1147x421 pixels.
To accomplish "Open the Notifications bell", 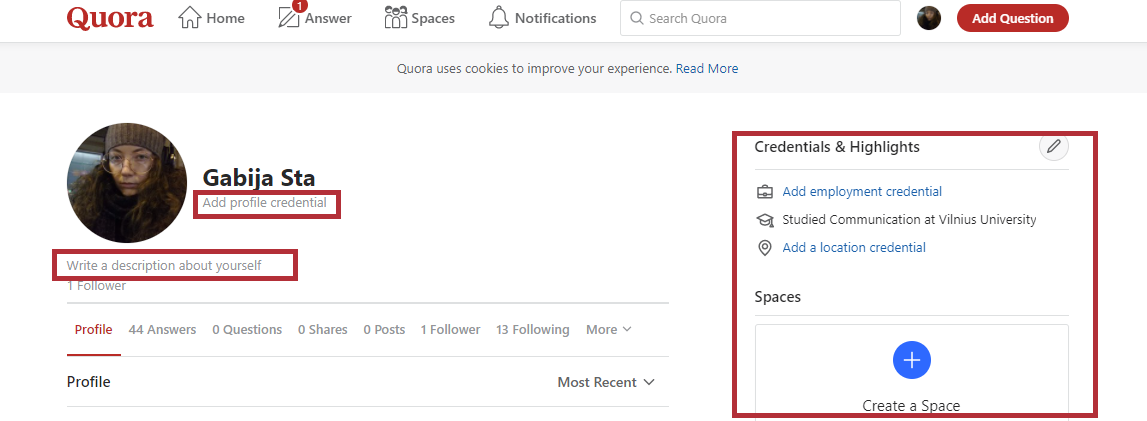I will [542, 18].
